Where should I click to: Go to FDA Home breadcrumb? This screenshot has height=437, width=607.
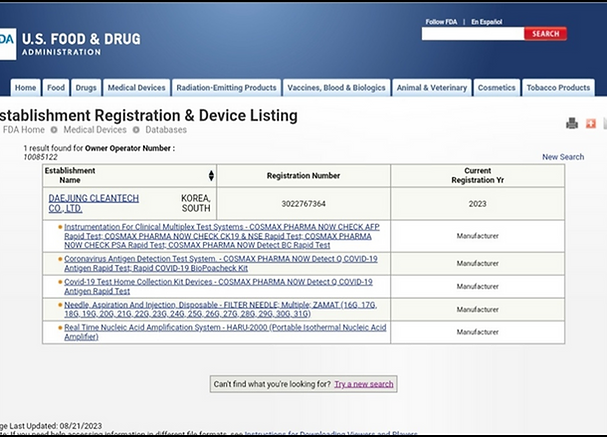tap(24, 130)
